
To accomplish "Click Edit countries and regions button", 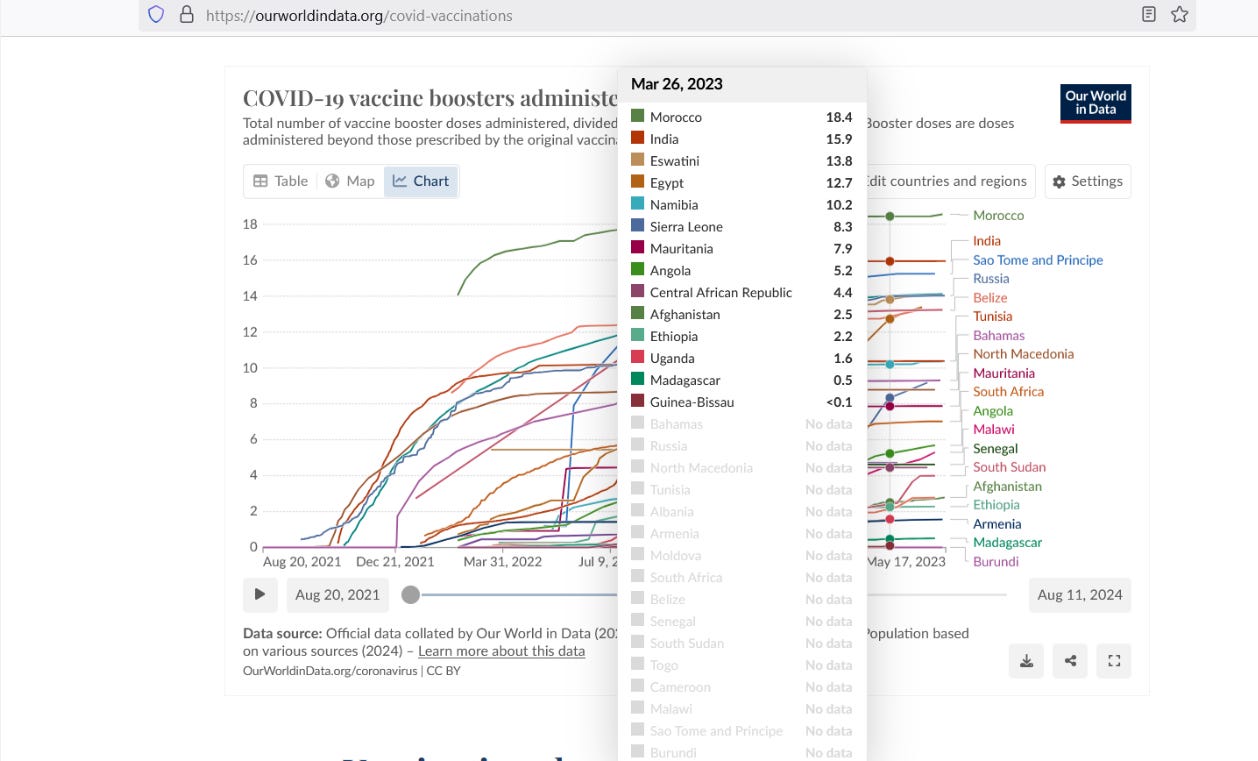I will (947, 181).
